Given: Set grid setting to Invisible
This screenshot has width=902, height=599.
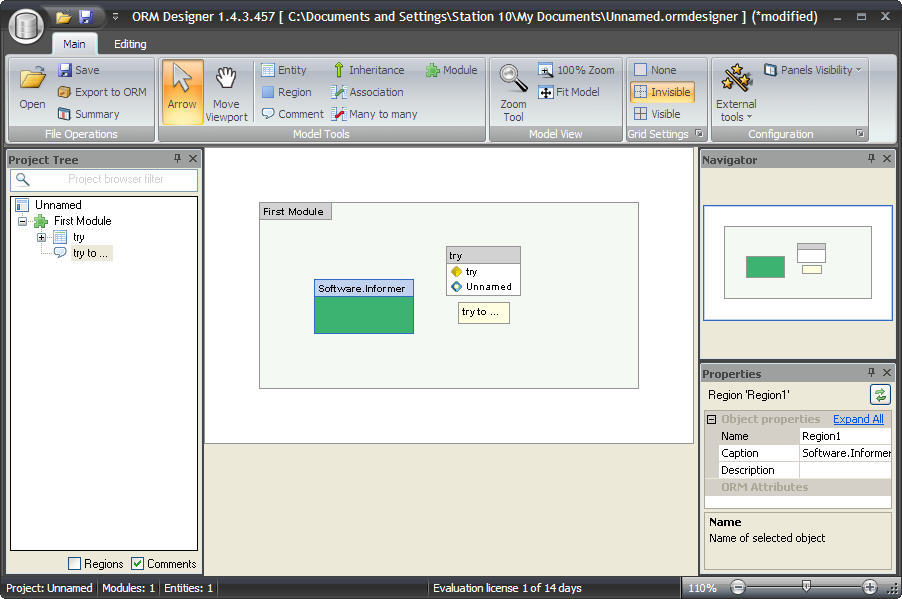Looking at the screenshot, I should tap(662, 92).
